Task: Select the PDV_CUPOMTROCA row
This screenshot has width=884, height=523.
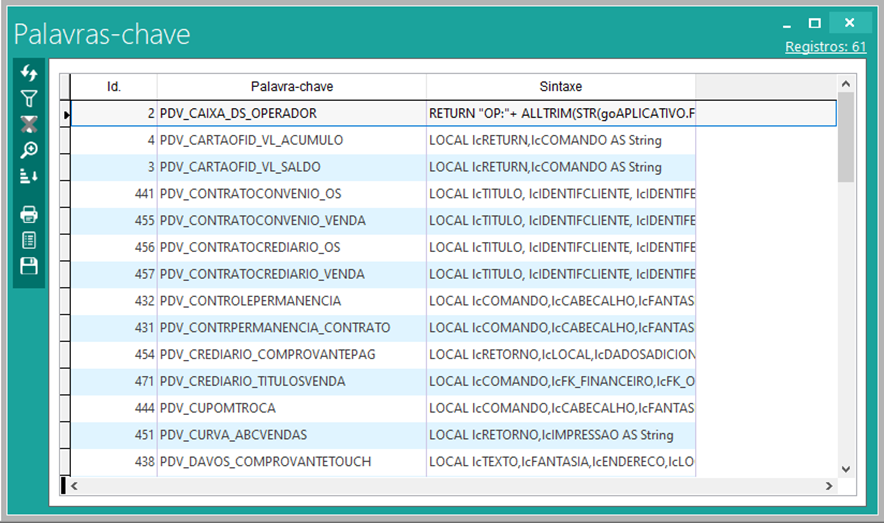Action: pyautogui.click(x=290, y=408)
